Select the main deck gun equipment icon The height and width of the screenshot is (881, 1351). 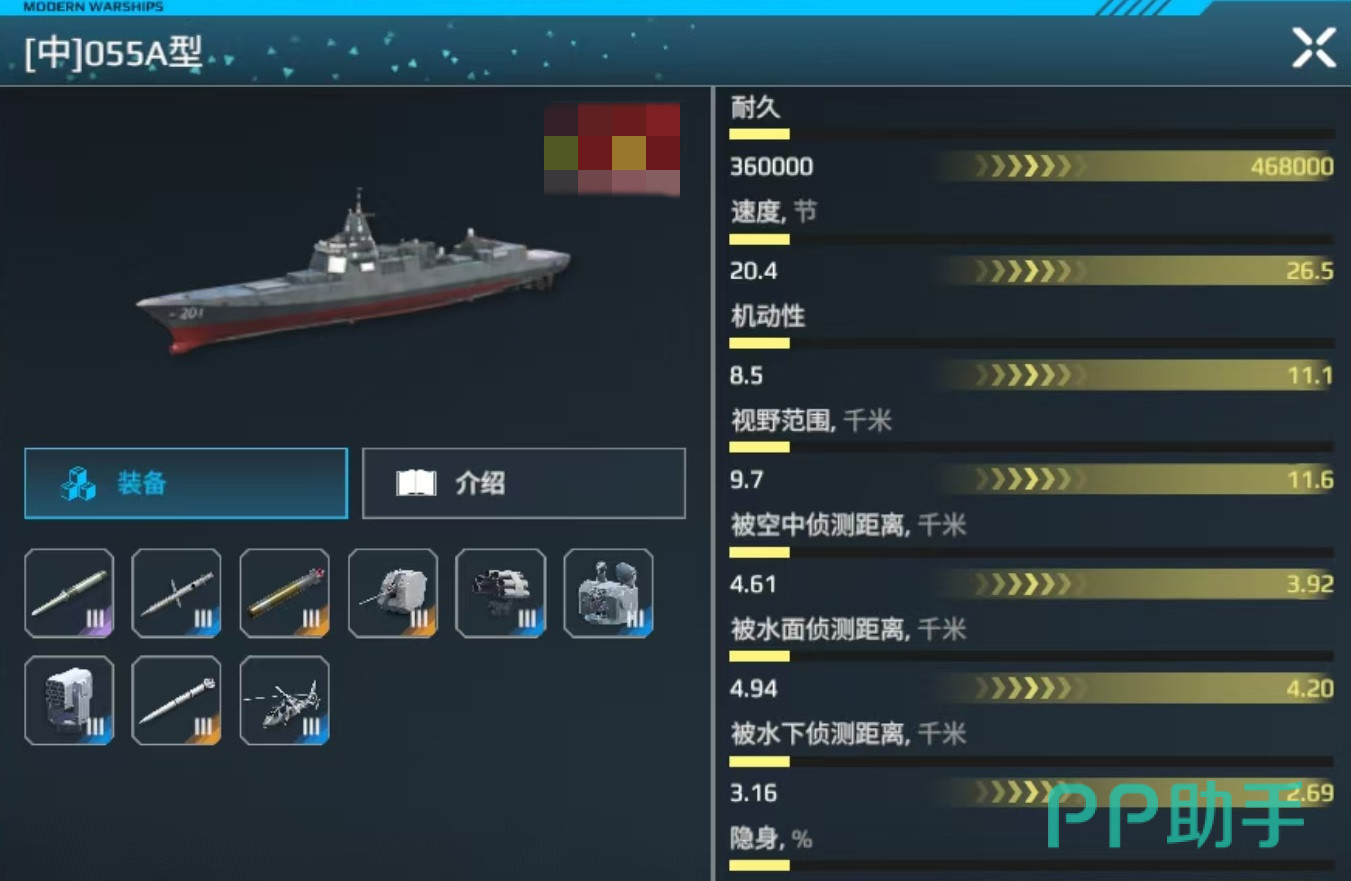point(393,593)
